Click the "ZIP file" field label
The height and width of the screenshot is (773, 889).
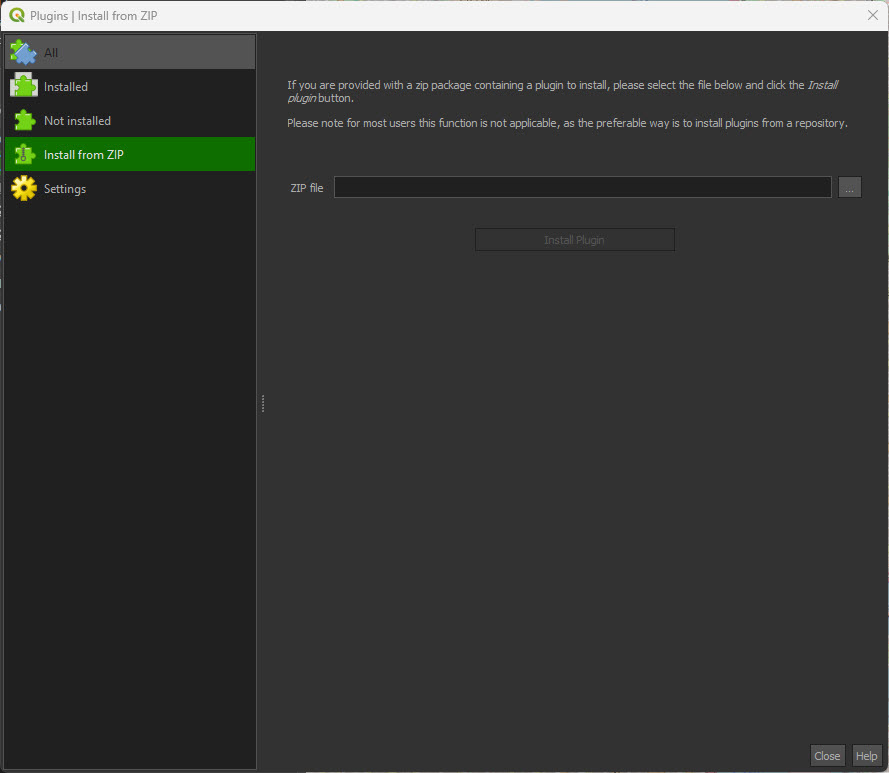[x=306, y=188]
